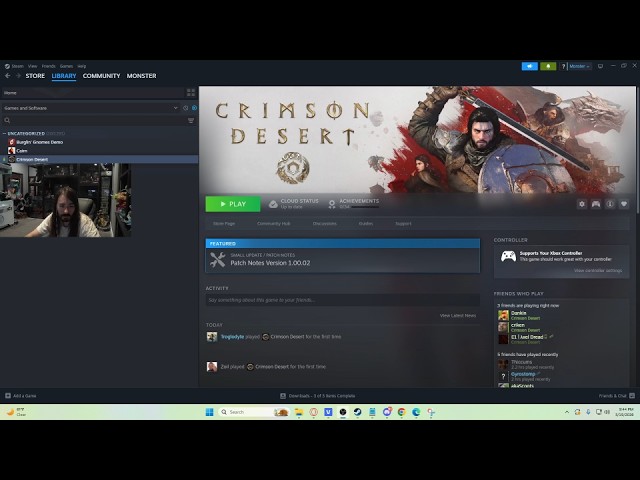Screen dimensions: 640x480
Task: Favorite Crimson Desert with heart icon
Action: click(x=624, y=204)
